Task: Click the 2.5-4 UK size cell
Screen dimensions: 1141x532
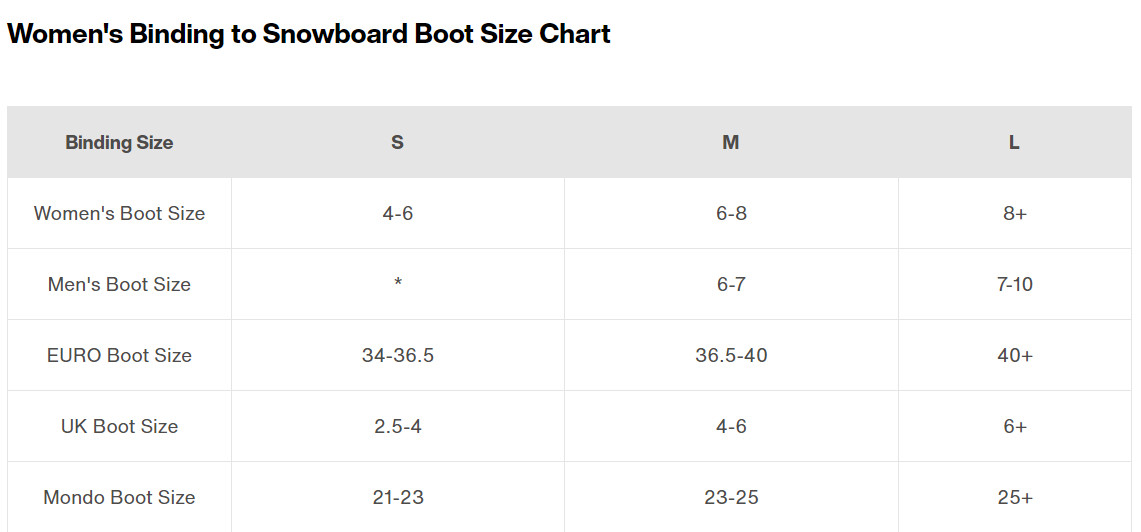Action: [397, 426]
